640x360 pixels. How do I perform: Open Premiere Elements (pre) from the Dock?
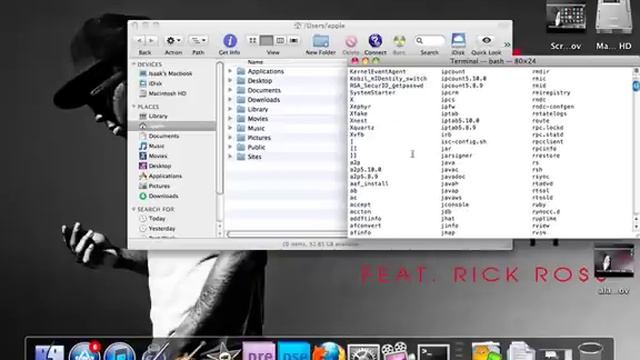tap(259, 352)
